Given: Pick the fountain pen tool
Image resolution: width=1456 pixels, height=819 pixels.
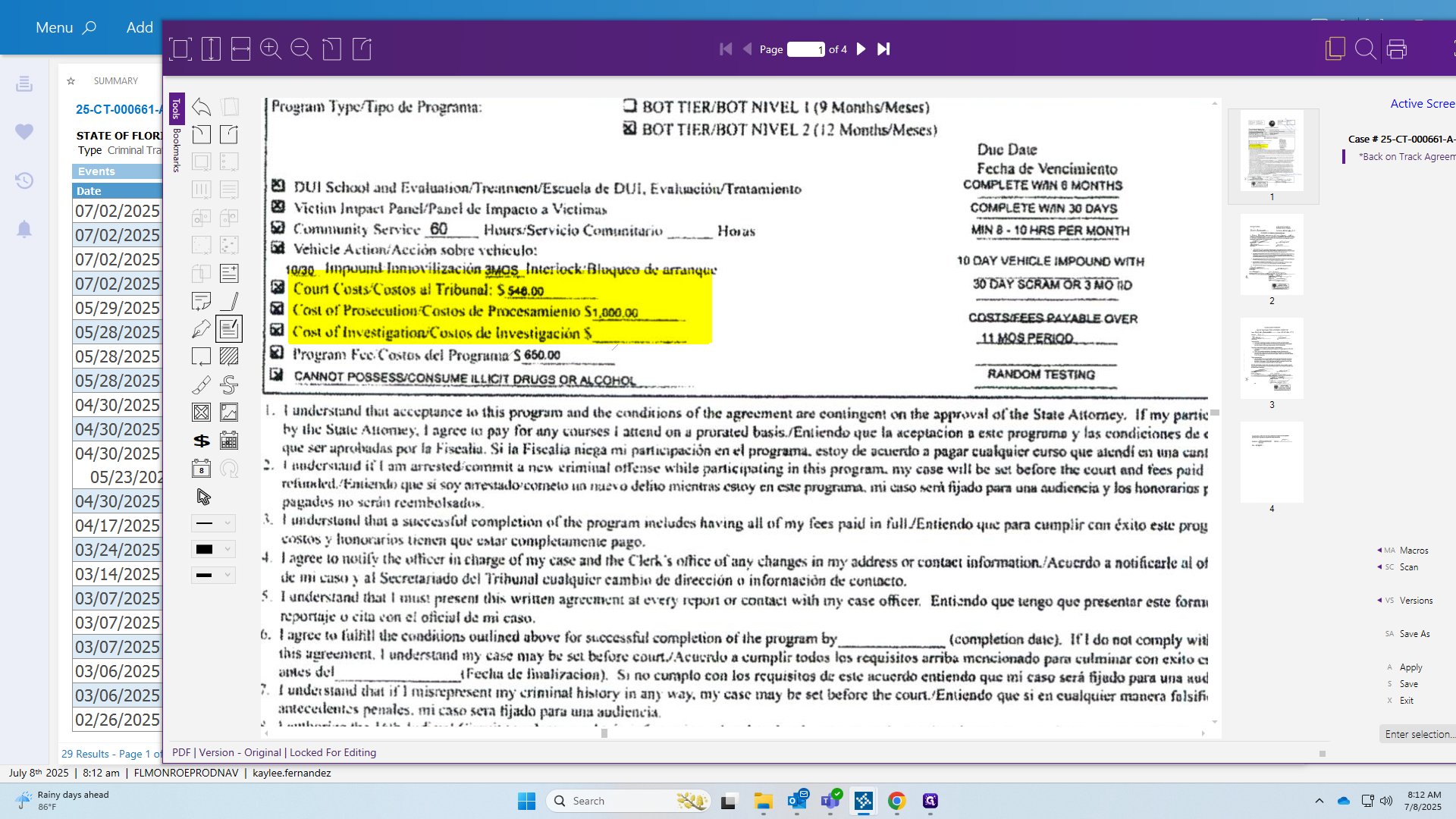Looking at the screenshot, I should pyautogui.click(x=201, y=329).
